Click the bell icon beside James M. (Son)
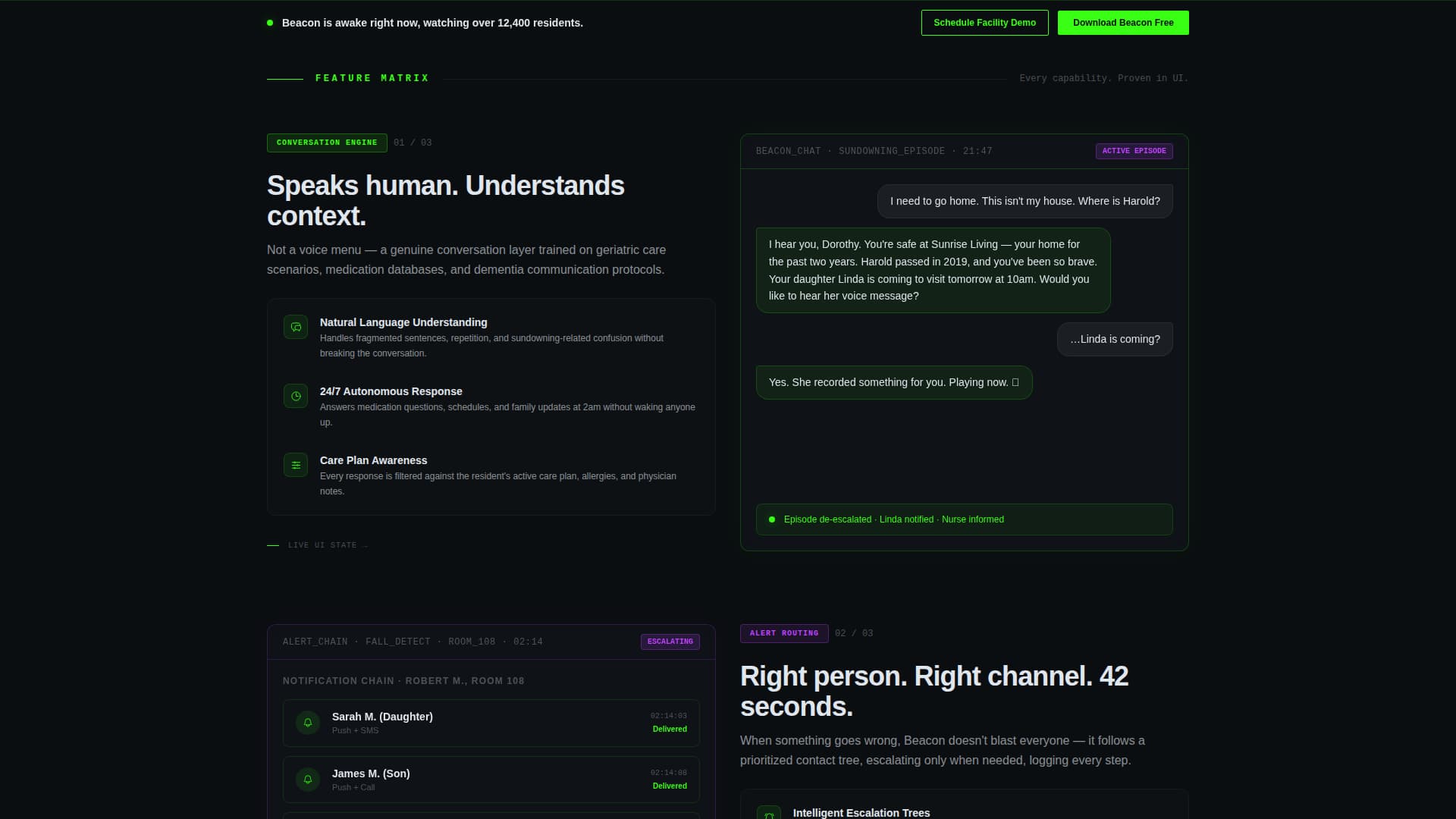1456x819 pixels. 308,780
